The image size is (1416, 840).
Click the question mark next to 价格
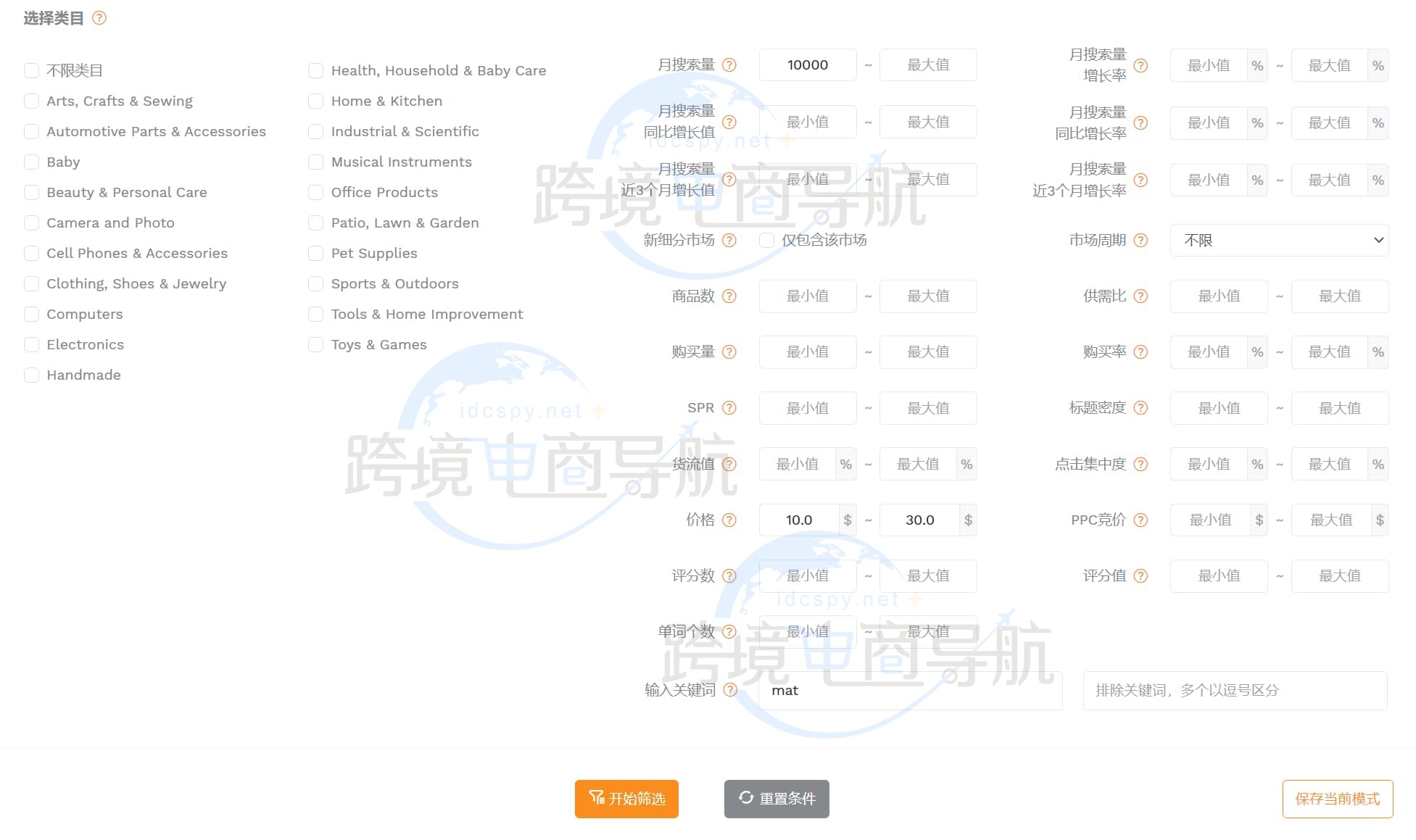point(730,520)
